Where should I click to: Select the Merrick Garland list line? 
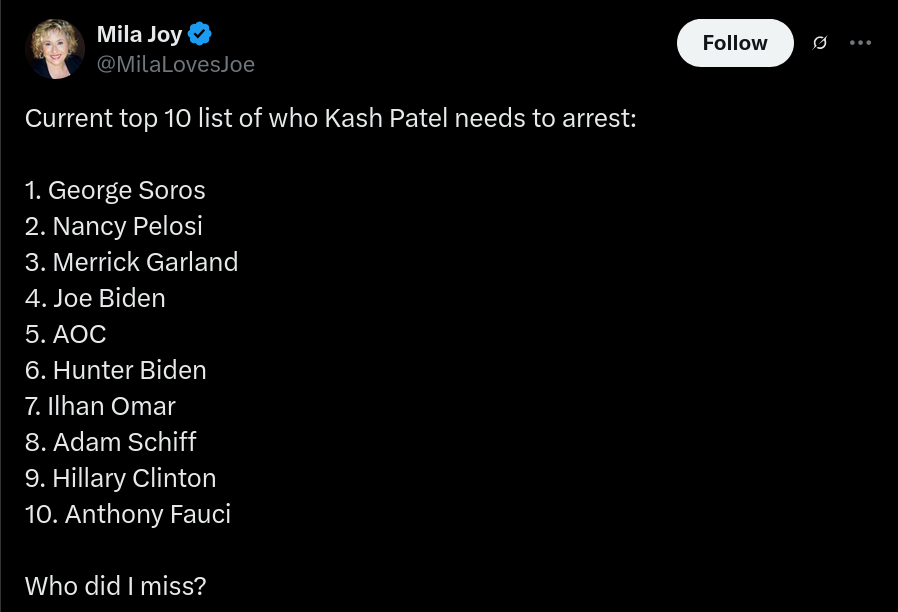(x=132, y=262)
